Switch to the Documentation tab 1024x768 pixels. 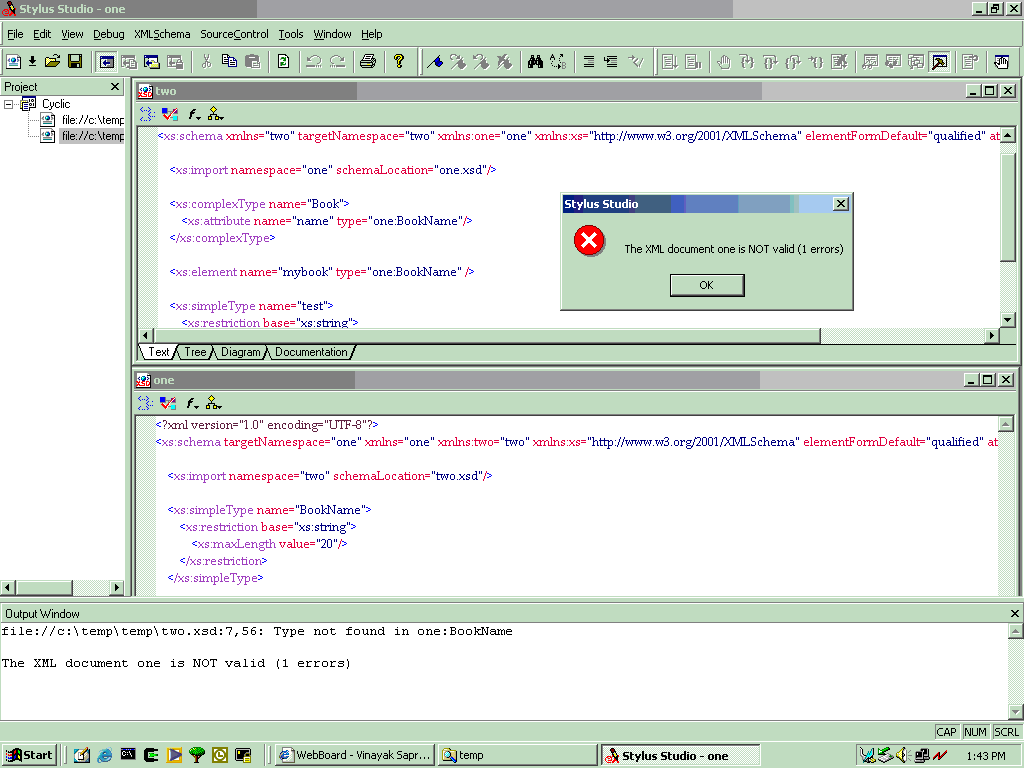(311, 352)
